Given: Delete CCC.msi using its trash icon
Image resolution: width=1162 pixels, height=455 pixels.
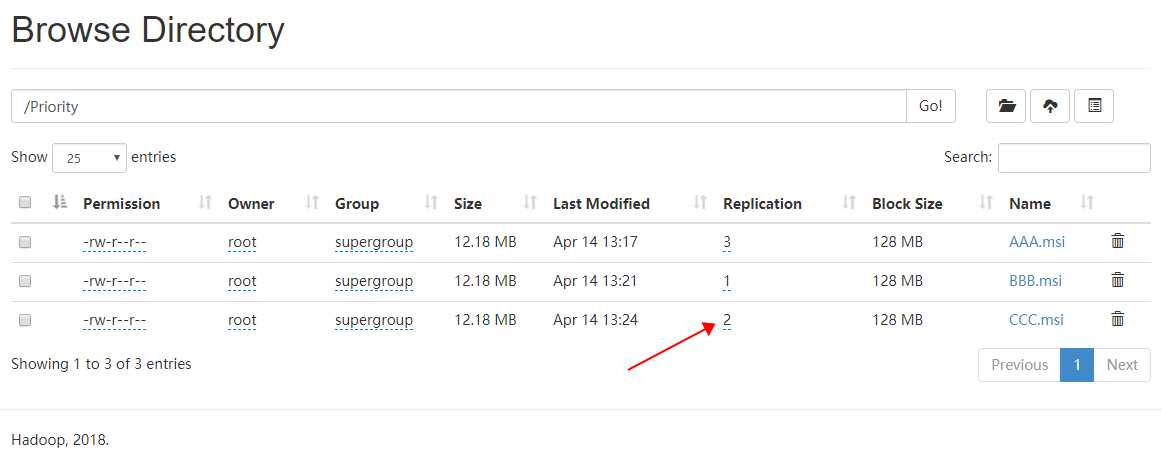Looking at the screenshot, I should click(1118, 319).
